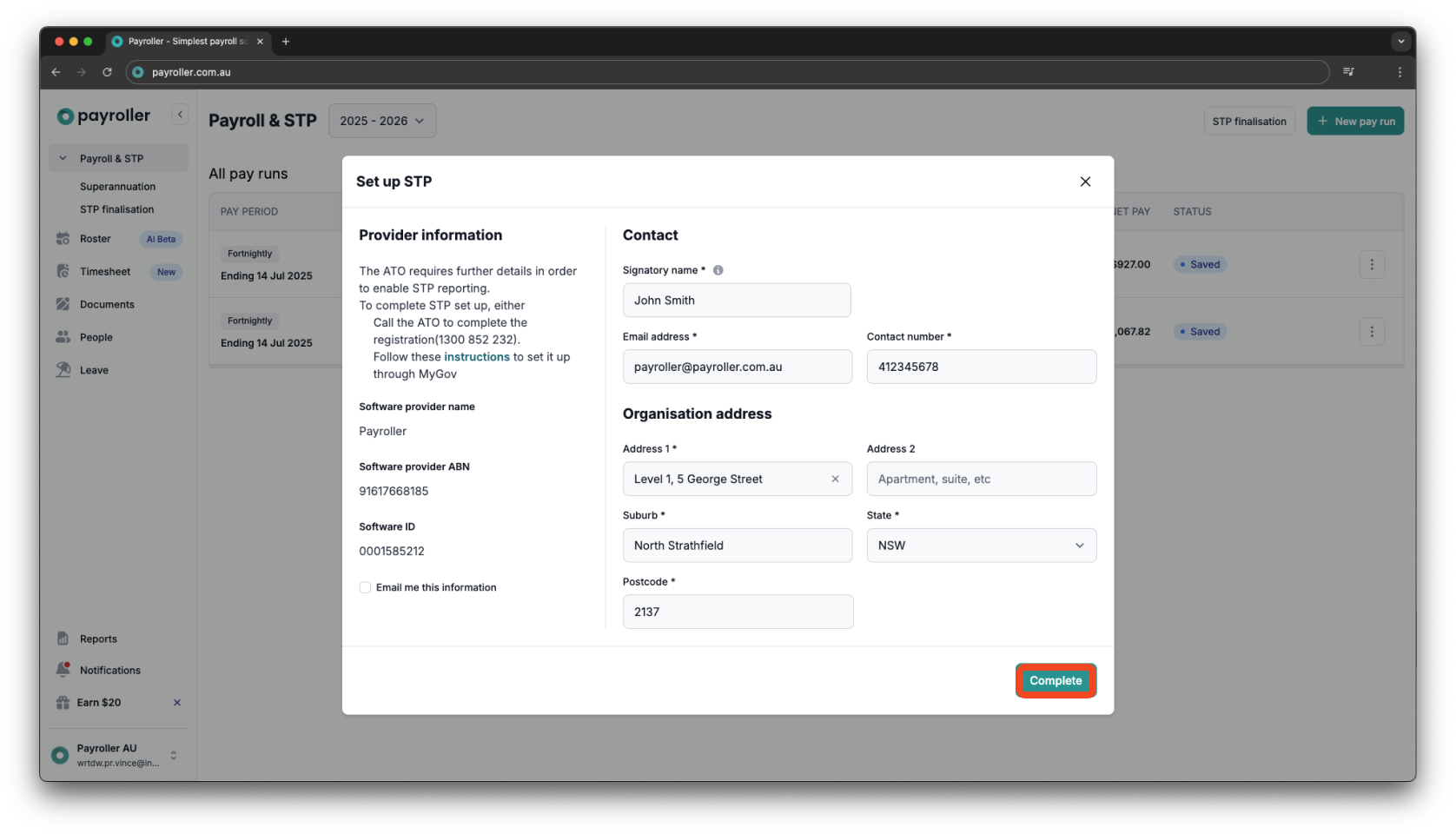The width and height of the screenshot is (1456, 834).
Task: Click the Timesheet New badge
Action: click(166, 272)
